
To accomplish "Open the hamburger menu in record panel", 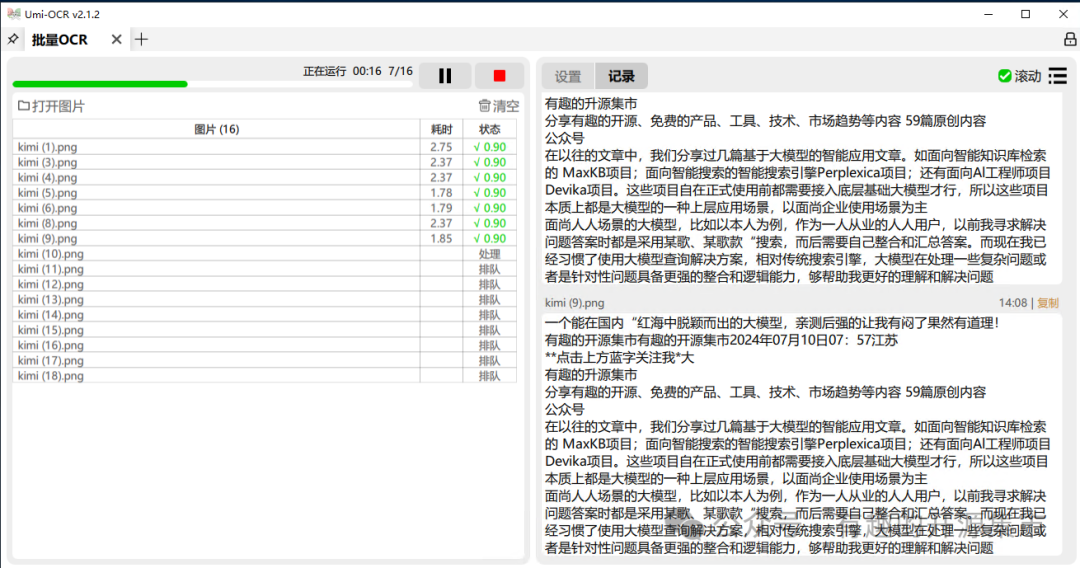I will click(x=1057, y=76).
